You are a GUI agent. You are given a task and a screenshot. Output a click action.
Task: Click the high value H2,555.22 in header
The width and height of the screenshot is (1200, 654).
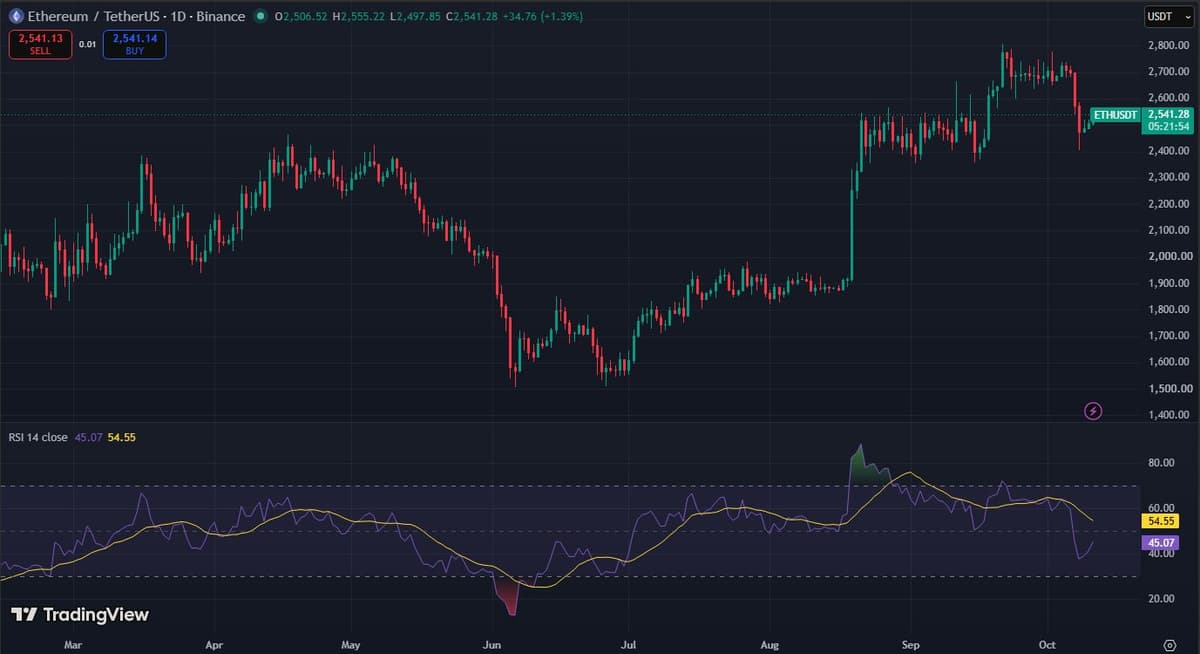(x=360, y=17)
